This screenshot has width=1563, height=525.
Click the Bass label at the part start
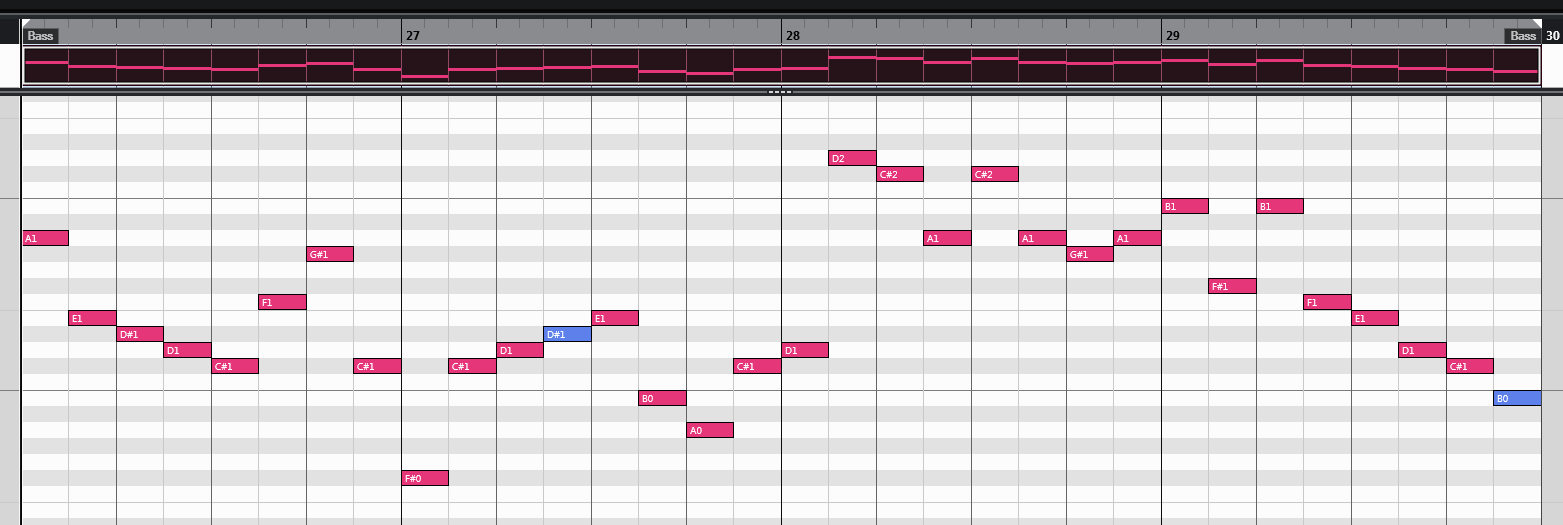(x=41, y=36)
